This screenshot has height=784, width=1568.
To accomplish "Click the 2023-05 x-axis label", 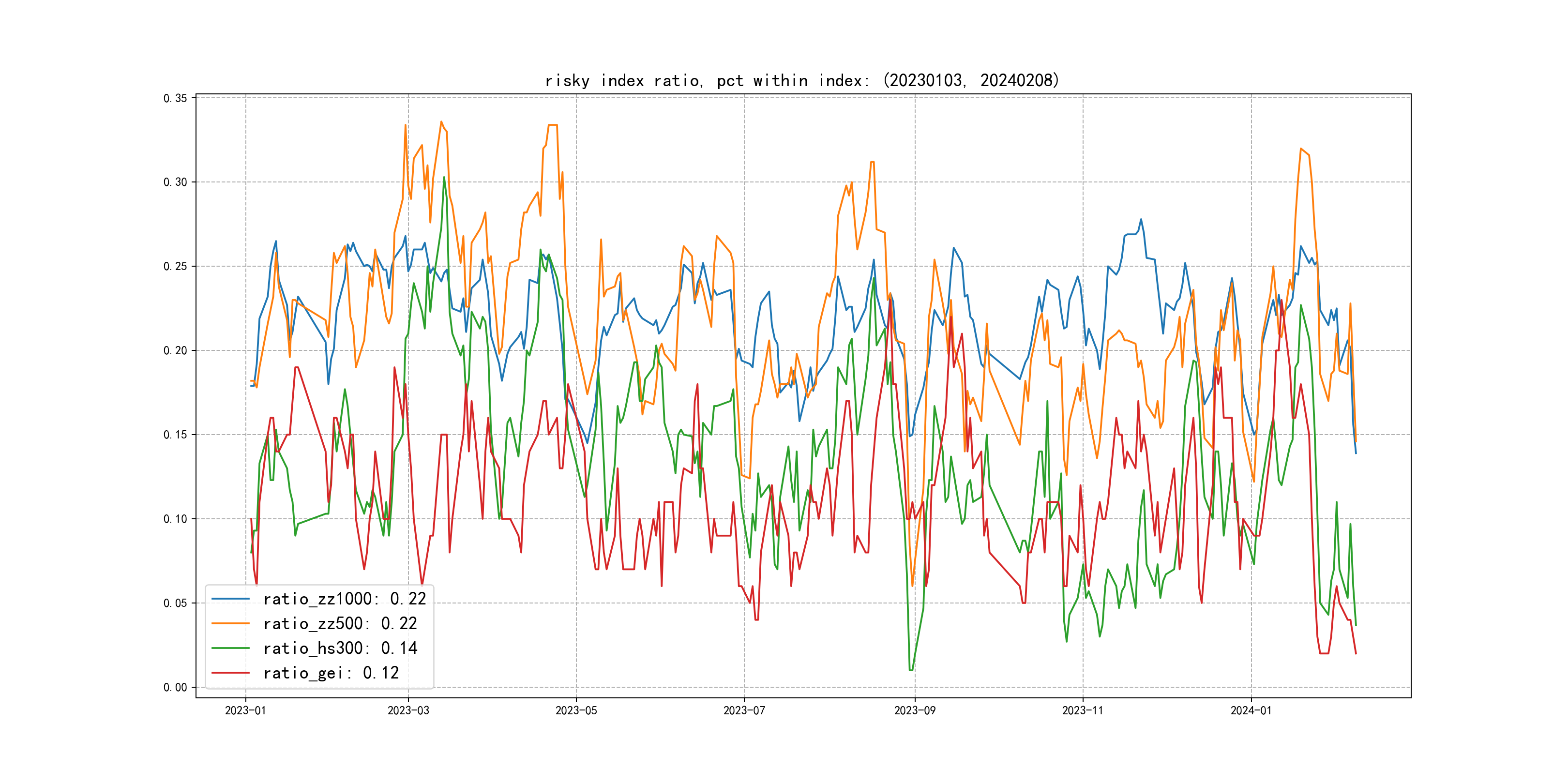I will pyautogui.click(x=576, y=710).
